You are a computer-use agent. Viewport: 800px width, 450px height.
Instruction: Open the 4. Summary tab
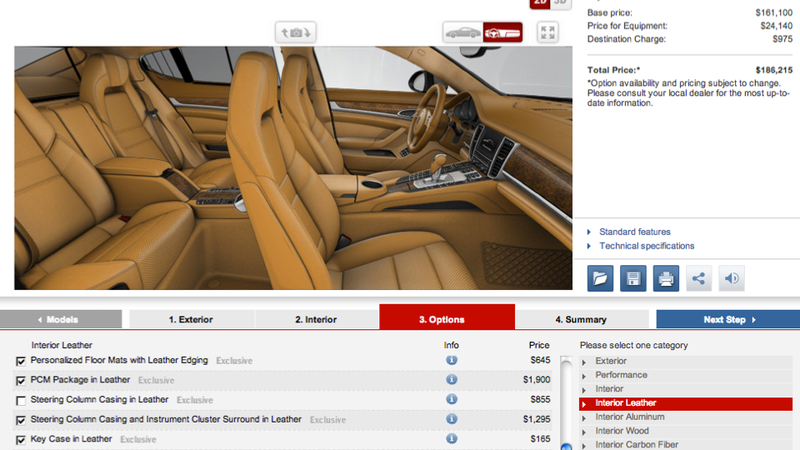point(582,319)
